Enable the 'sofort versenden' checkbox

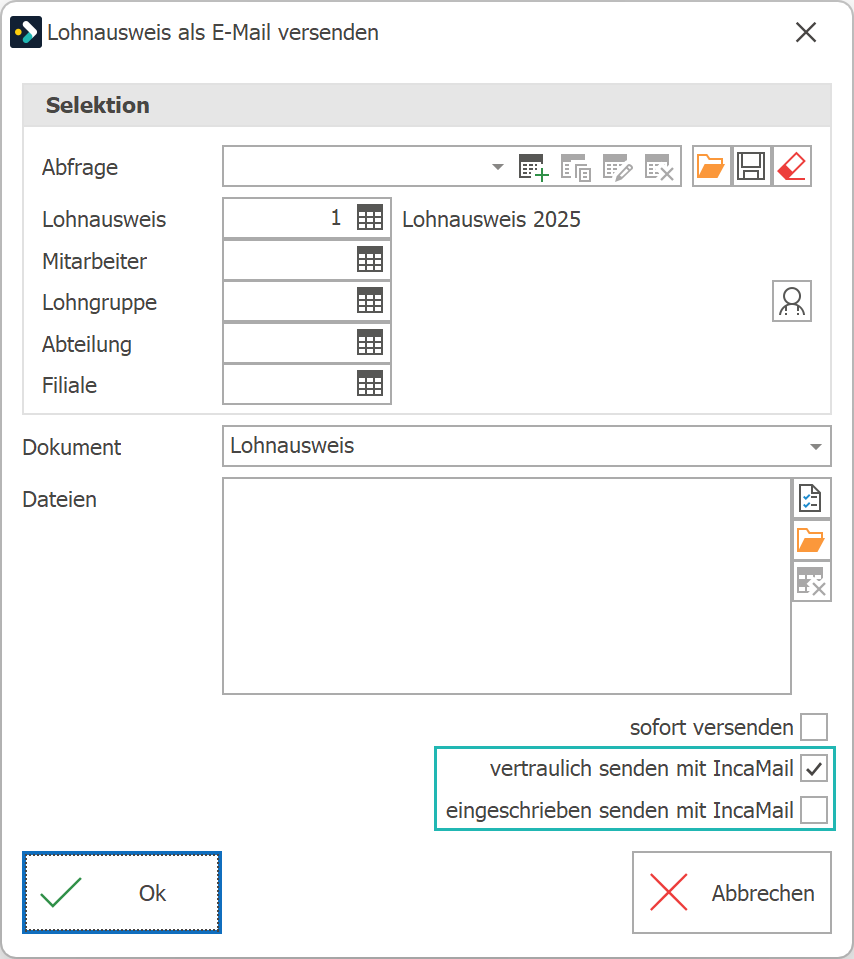coord(814,727)
